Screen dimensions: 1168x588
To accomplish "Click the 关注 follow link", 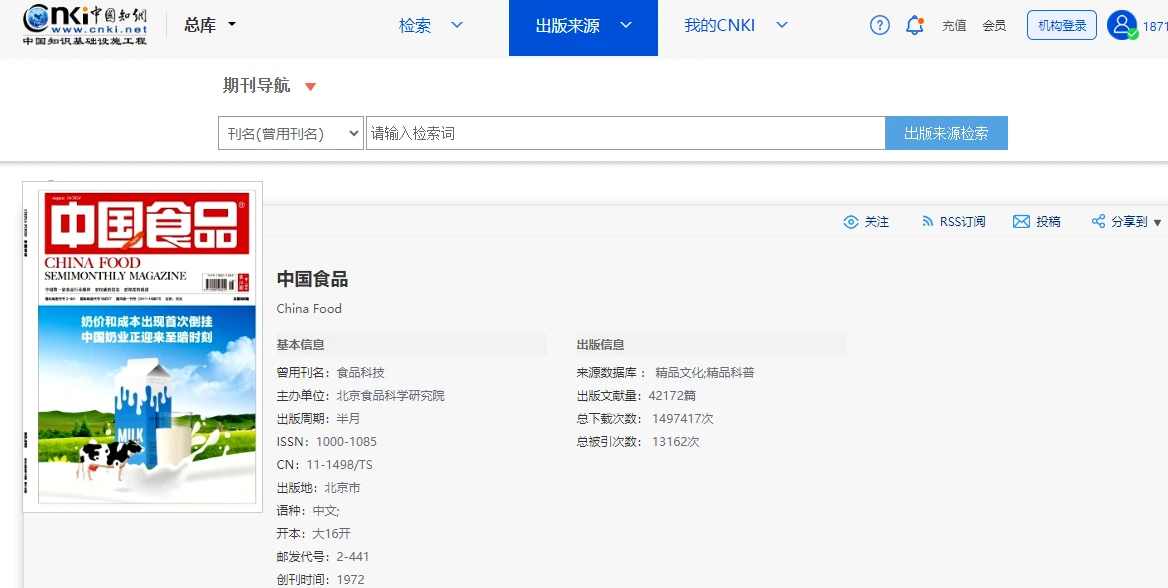I will [877, 221].
